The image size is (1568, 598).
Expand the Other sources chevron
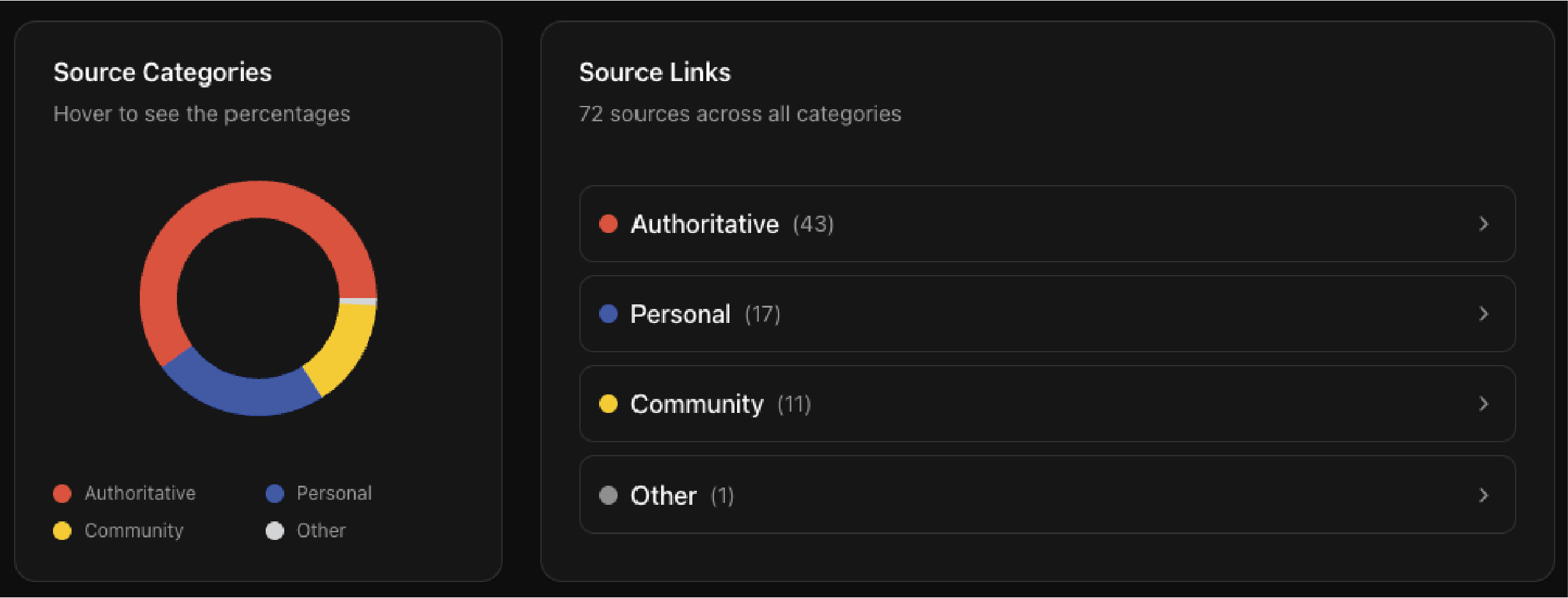coord(1483,495)
